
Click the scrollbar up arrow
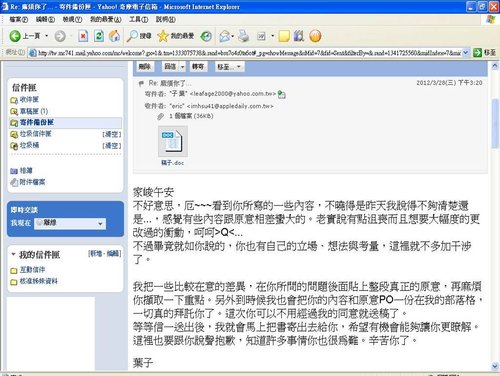tap(495, 66)
